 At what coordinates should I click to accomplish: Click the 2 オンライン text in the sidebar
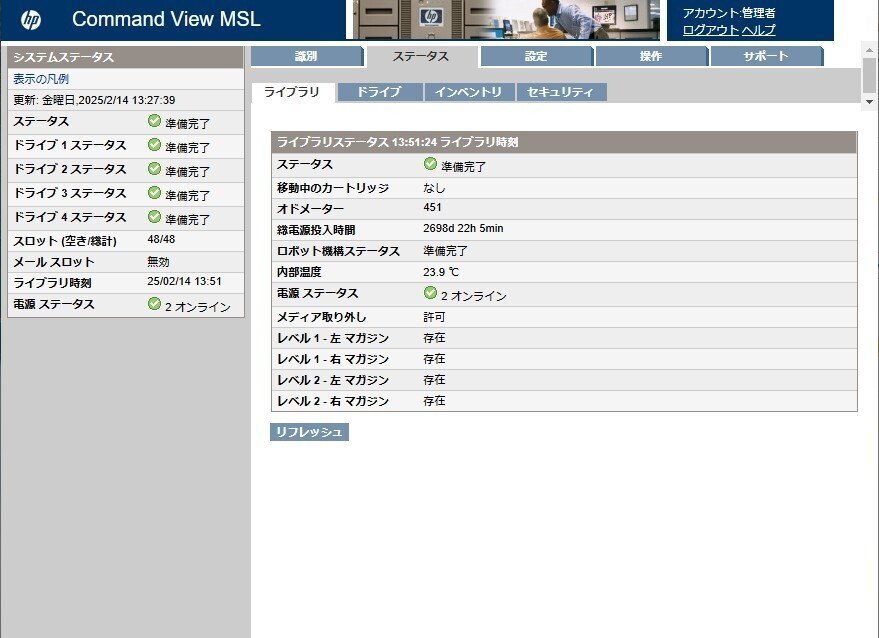[x=198, y=307]
